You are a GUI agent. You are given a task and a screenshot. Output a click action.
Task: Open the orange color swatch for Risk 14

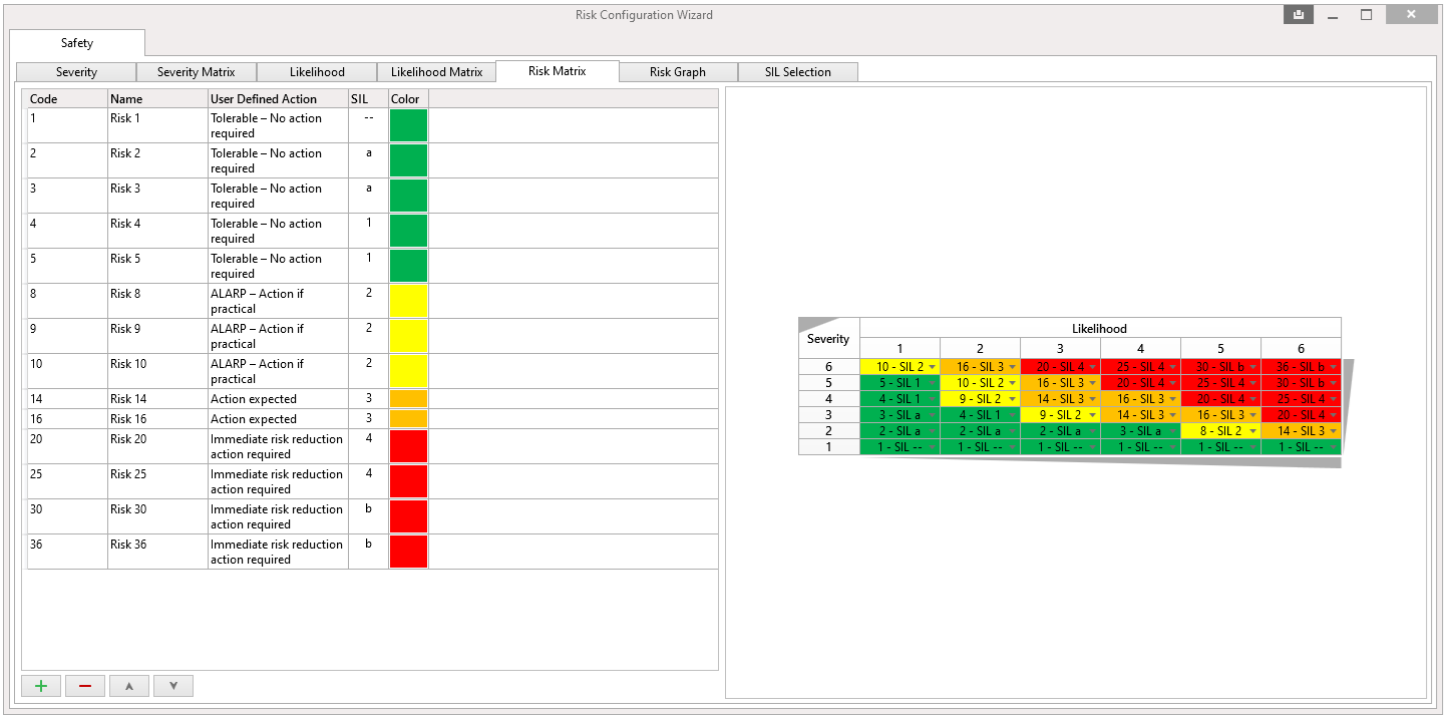(408, 398)
